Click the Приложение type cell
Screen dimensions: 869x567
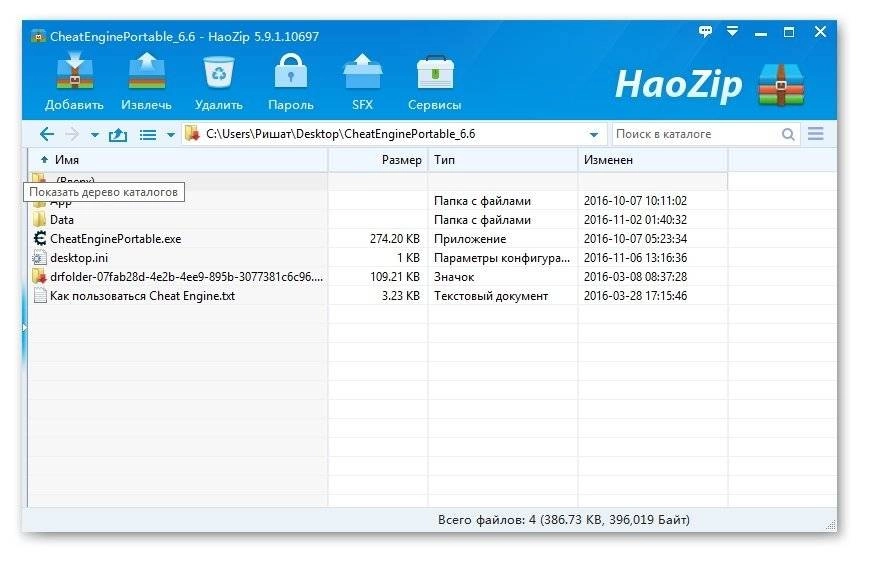[470, 239]
